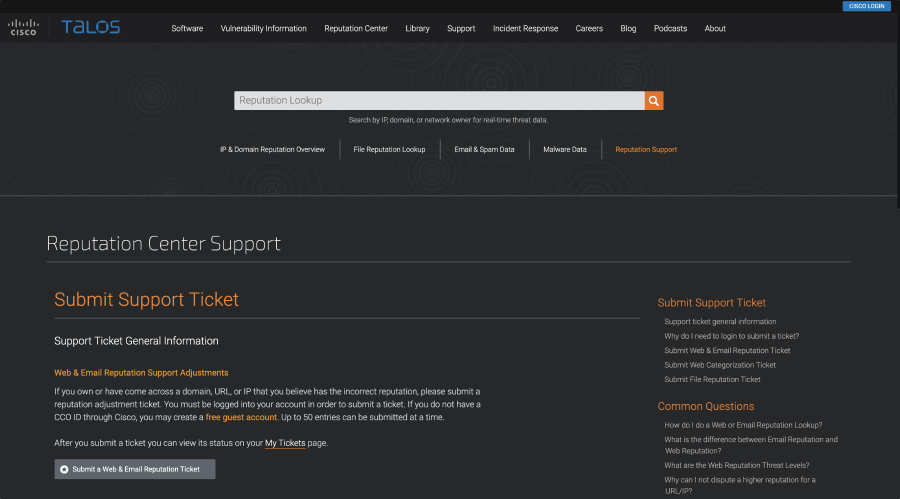This screenshot has height=499, width=900.
Task: Click the Support Ticket General Information heading
Action: tap(136, 341)
